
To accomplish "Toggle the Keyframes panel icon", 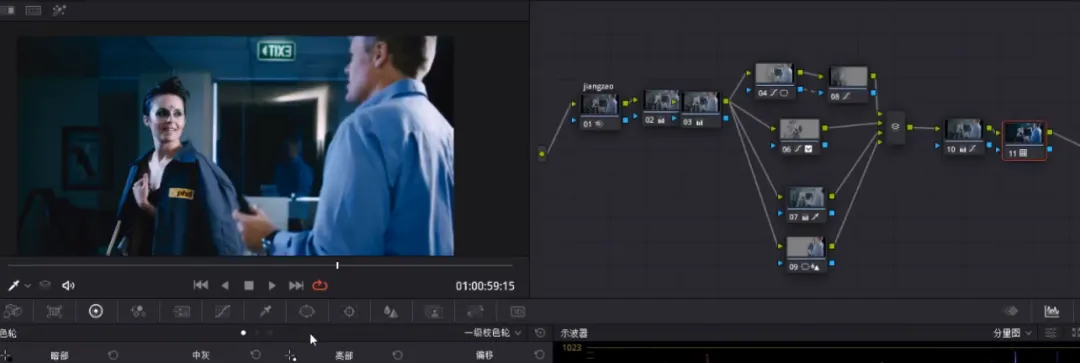I will (x=1010, y=311).
